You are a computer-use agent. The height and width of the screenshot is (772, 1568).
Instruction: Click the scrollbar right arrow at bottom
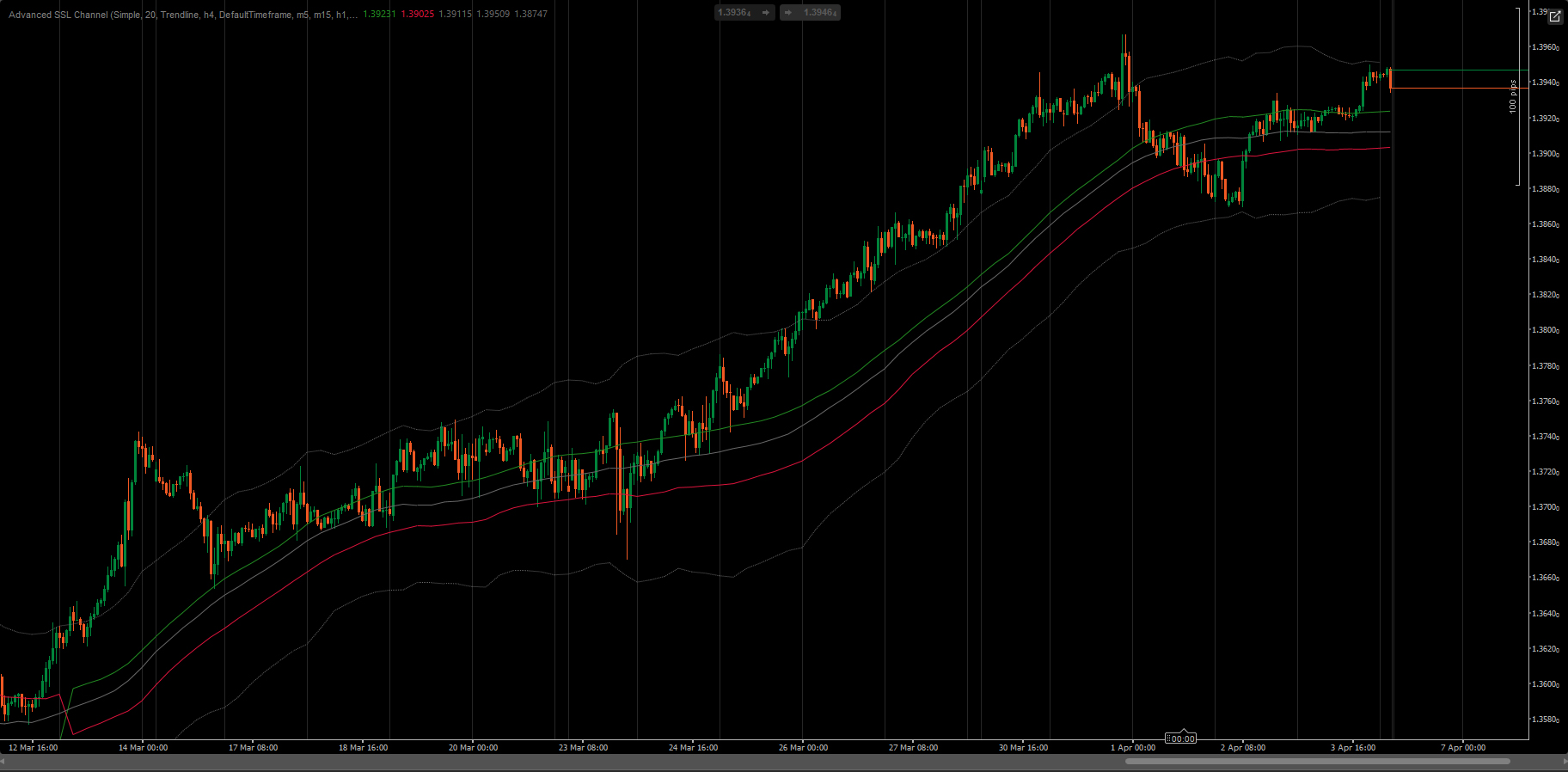point(1562,761)
